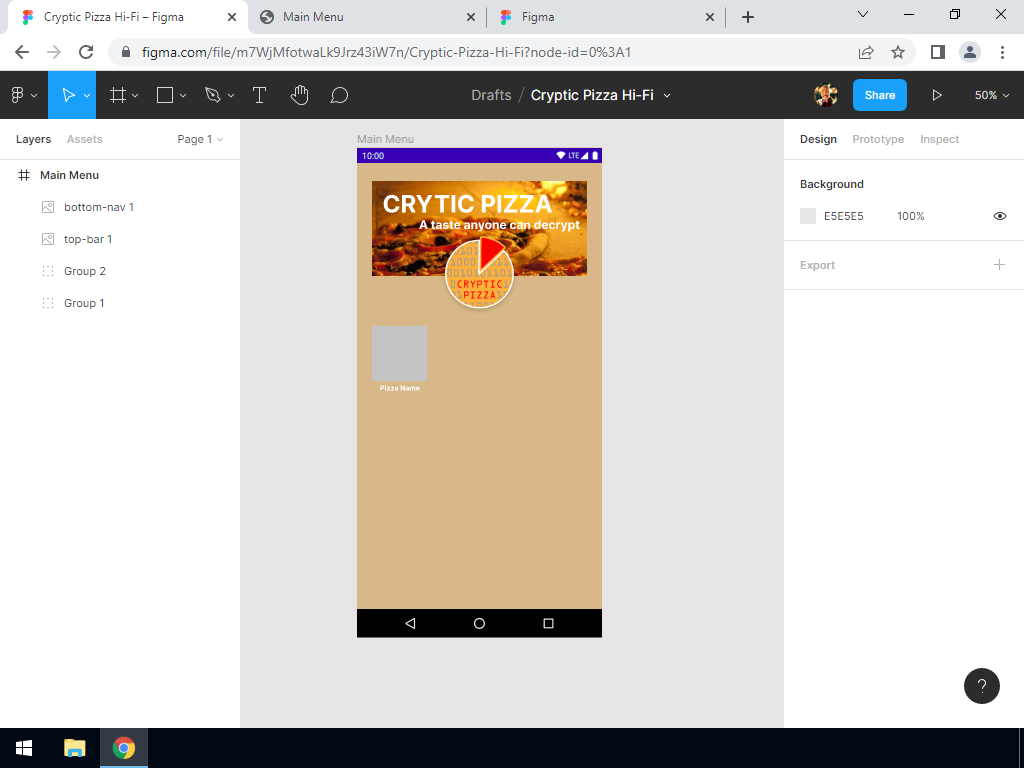The height and width of the screenshot is (768, 1024).
Task: Toggle Background color visibility eye
Action: point(1000,216)
